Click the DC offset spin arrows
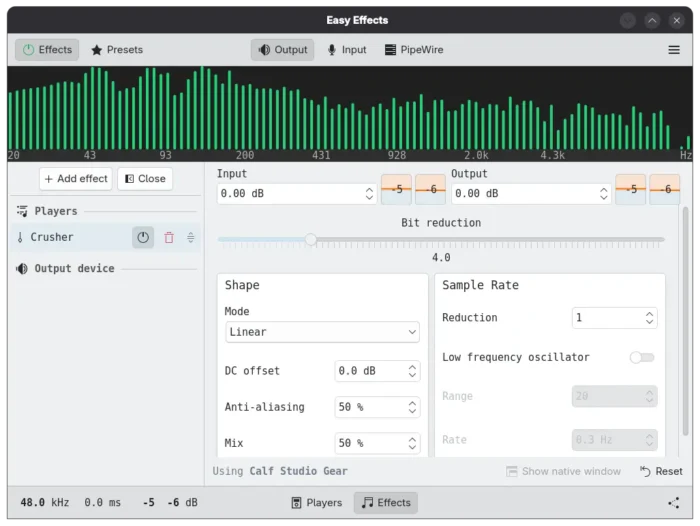700x526 pixels. [412, 371]
